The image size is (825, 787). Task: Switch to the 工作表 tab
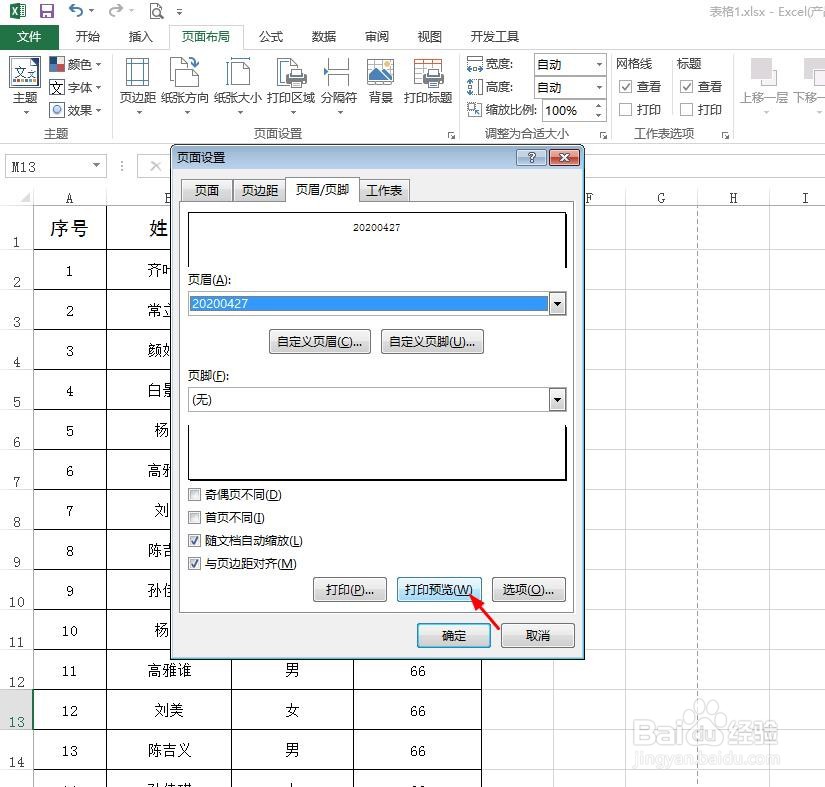pyautogui.click(x=385, y=190)
